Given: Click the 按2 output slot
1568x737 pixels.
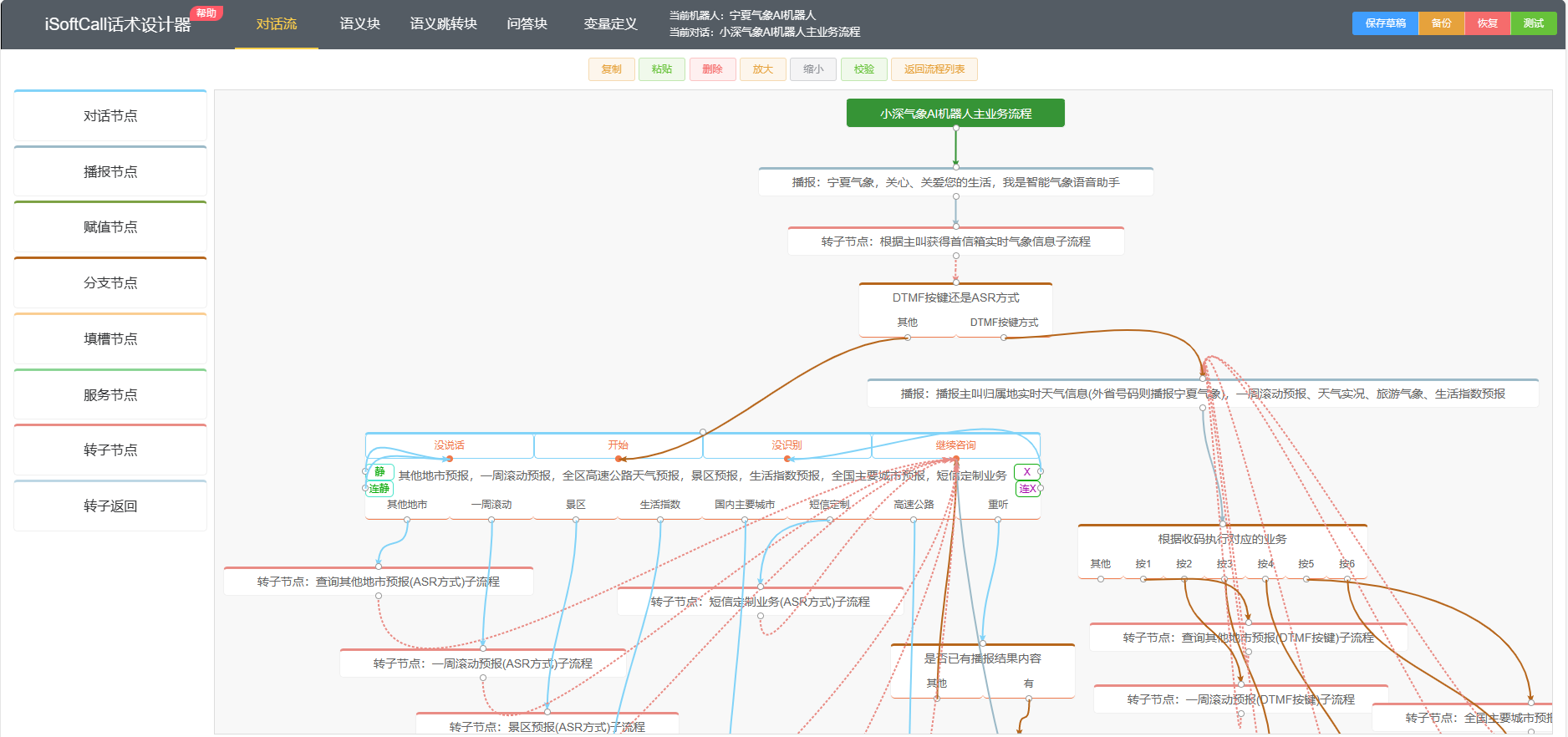Looking at the screenshot, I should [1184, 564].
